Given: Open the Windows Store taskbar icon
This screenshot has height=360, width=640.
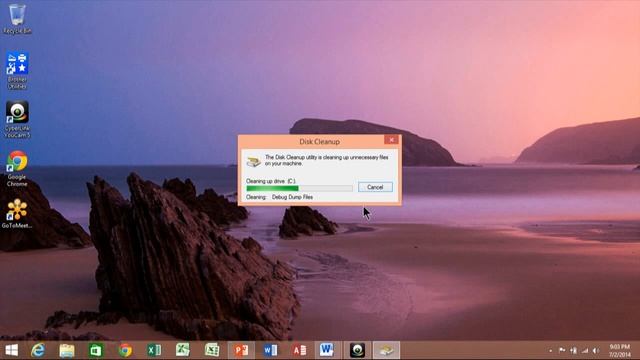Looking at the screenshot, I should (x=96, y=350).
